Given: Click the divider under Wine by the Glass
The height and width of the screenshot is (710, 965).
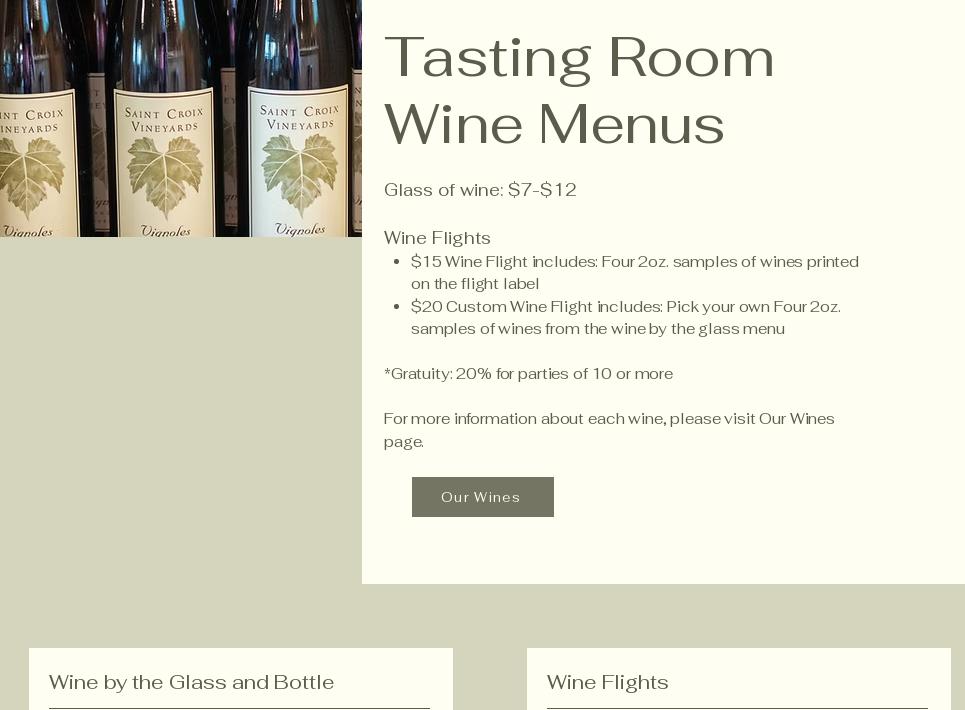Looking at the screenshot, I should 240,708.
